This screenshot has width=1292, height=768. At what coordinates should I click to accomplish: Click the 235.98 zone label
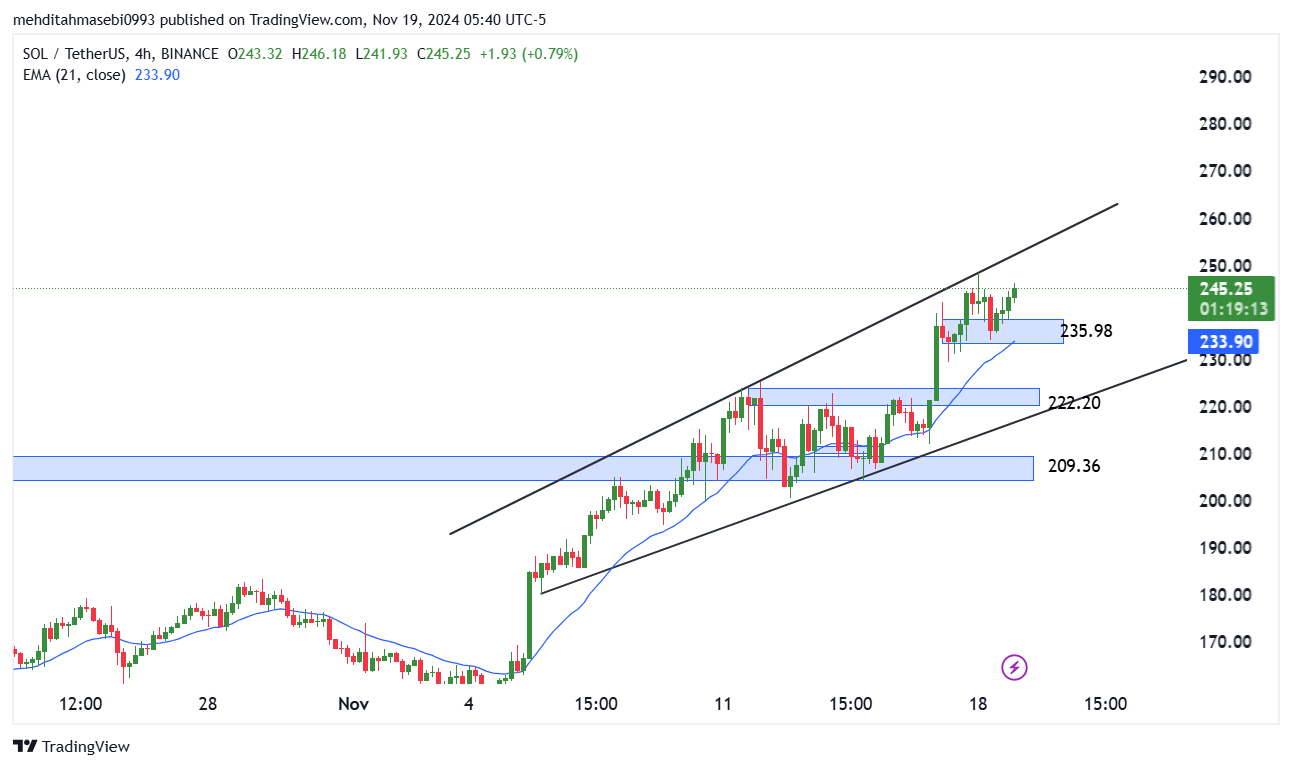[1086, 331]
